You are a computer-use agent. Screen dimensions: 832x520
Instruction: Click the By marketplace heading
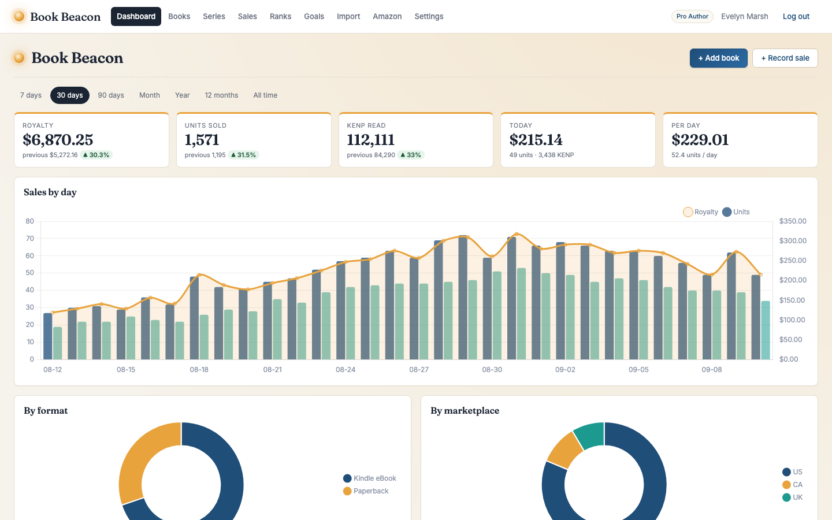(x=465, y=411)
